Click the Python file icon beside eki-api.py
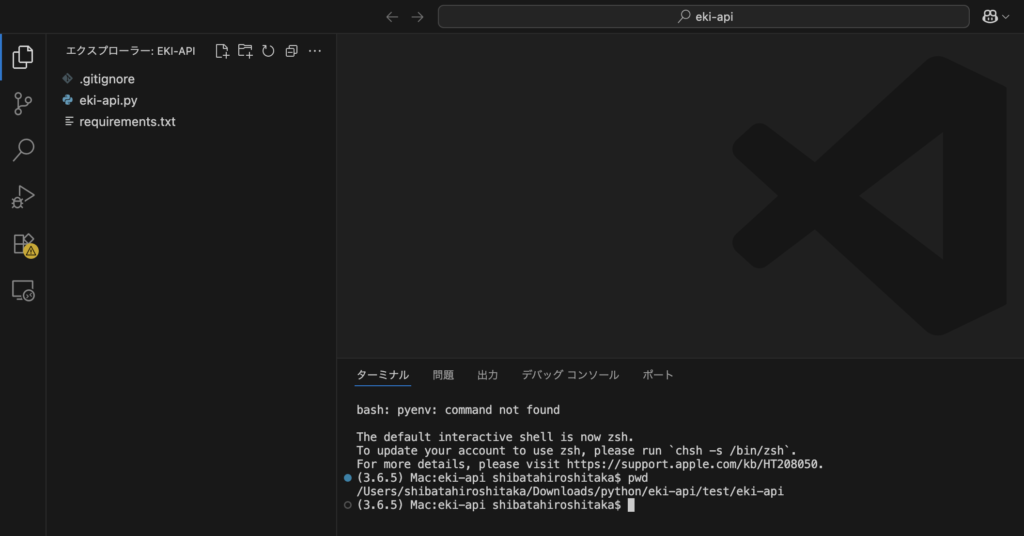 (67, 100)
